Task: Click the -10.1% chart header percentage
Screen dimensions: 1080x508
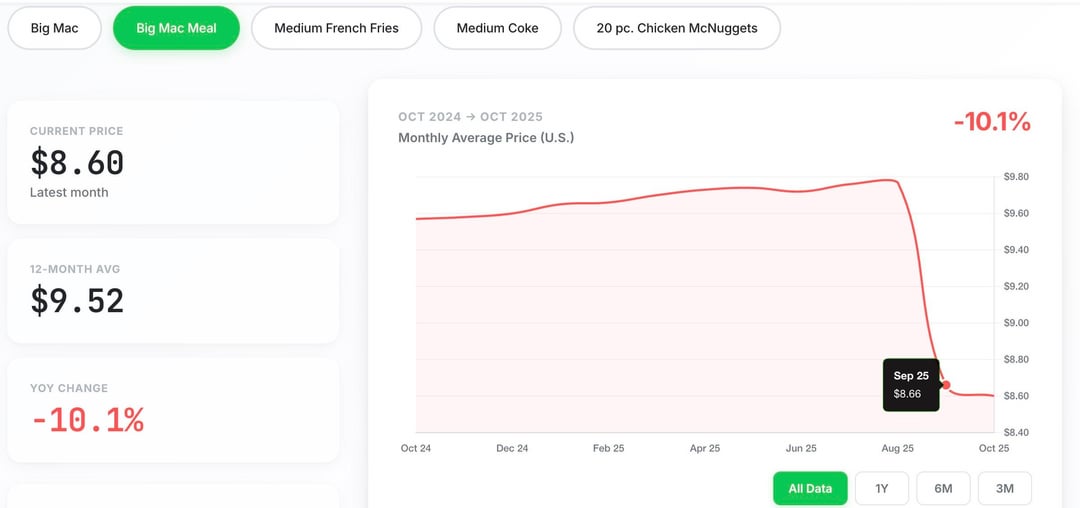Action: click(992, 122)
